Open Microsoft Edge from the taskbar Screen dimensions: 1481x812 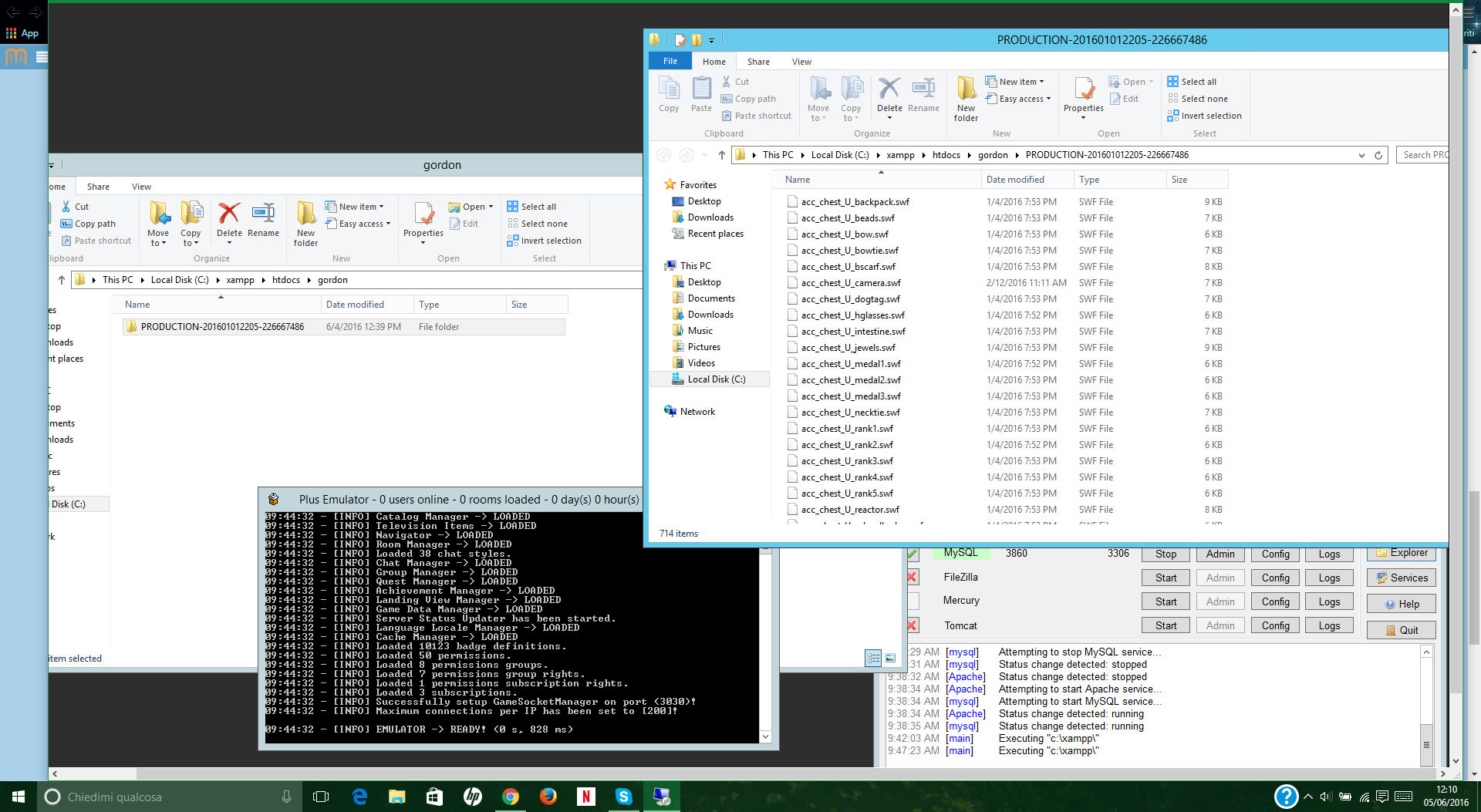359,797
